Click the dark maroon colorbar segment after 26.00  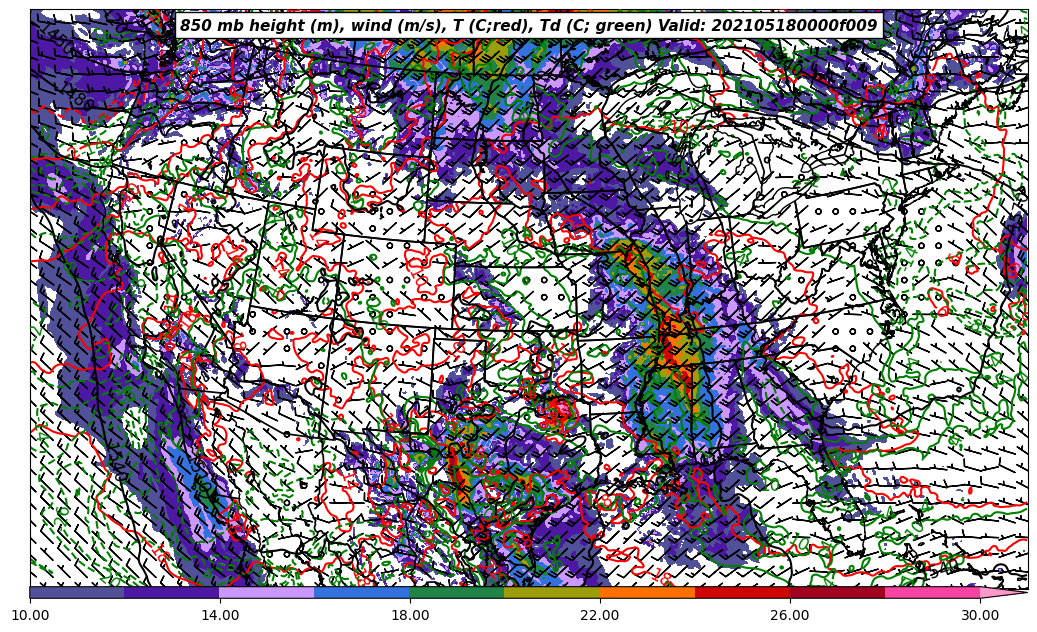tap(837, 592)
